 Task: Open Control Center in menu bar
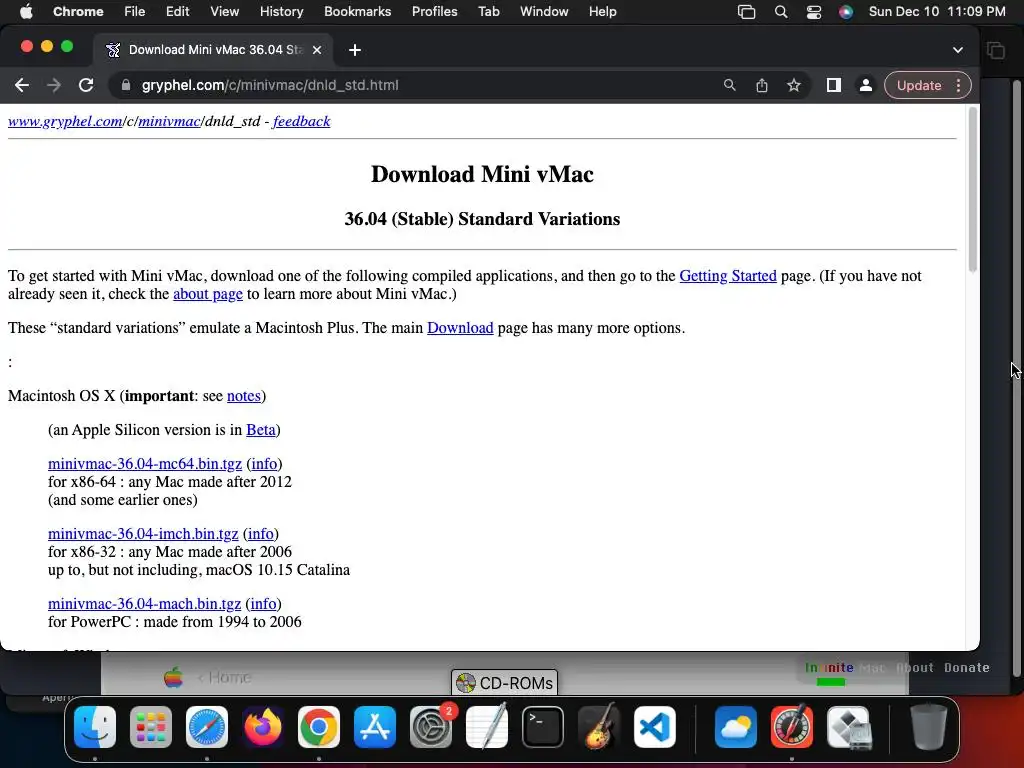click(x=814, y=12)
